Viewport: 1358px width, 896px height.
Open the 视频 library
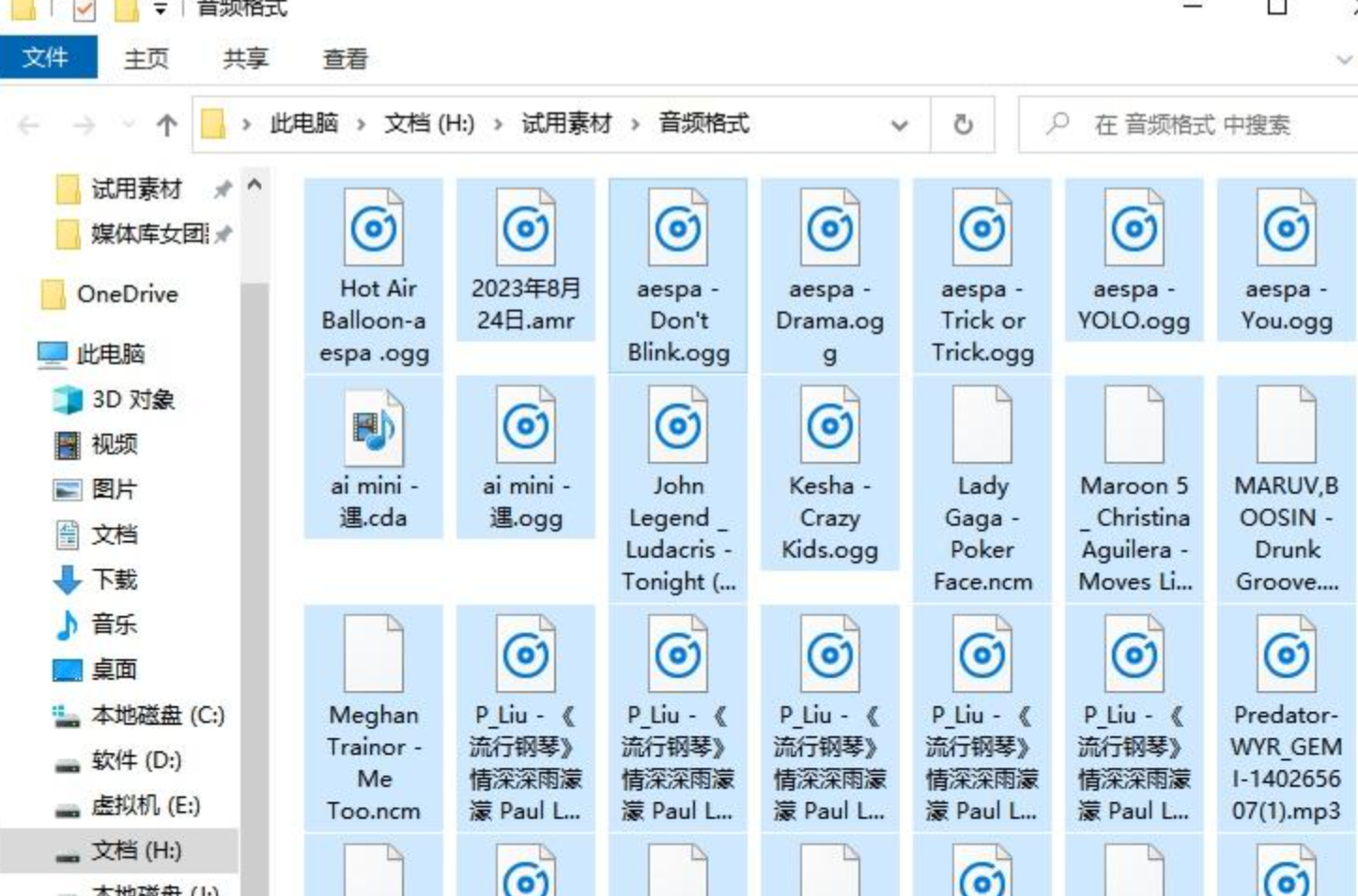coord(114,443)
